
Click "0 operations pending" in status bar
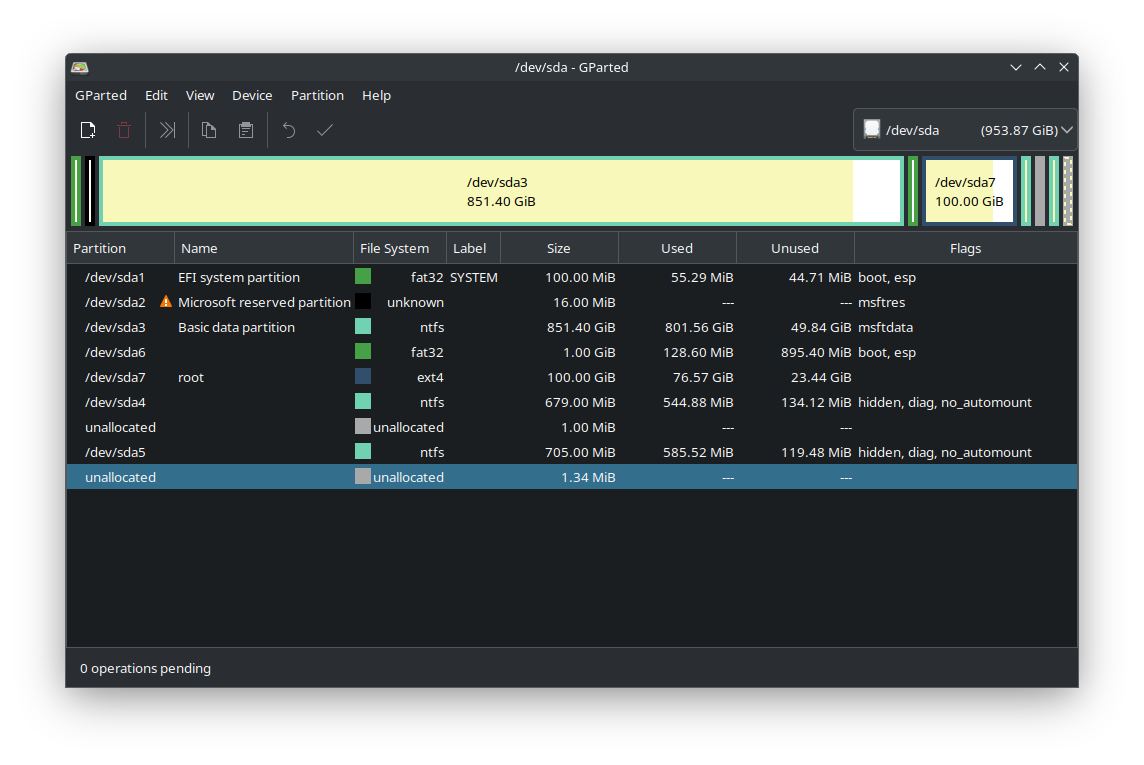click(x=145, y=669)
